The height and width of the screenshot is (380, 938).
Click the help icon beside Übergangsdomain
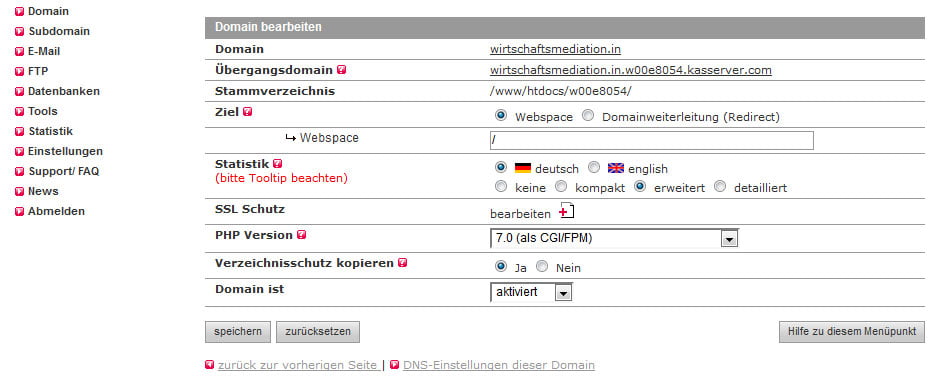[x=342, y=69]
